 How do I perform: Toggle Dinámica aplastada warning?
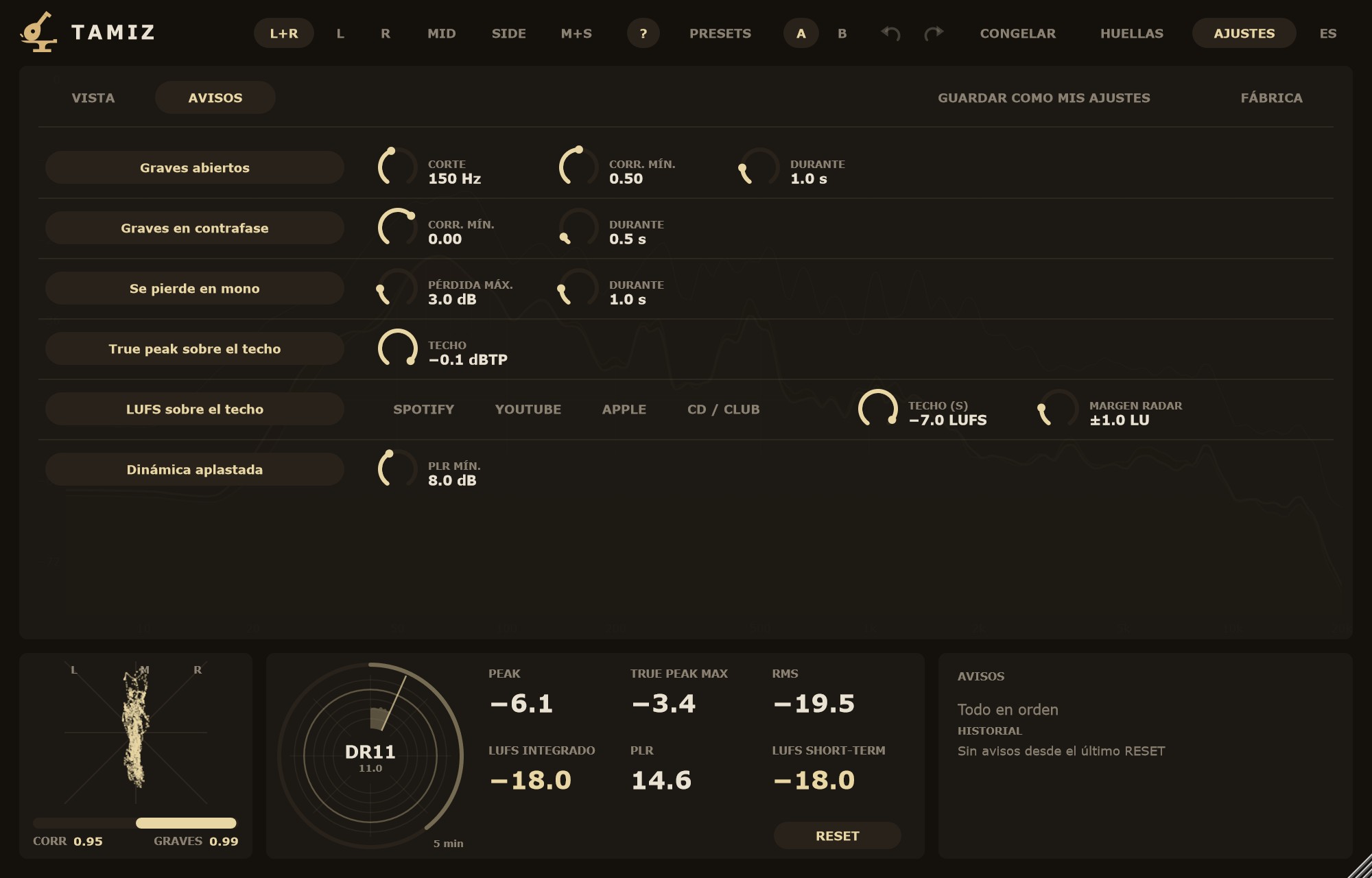pyautogui.click(x=195, y=469)
